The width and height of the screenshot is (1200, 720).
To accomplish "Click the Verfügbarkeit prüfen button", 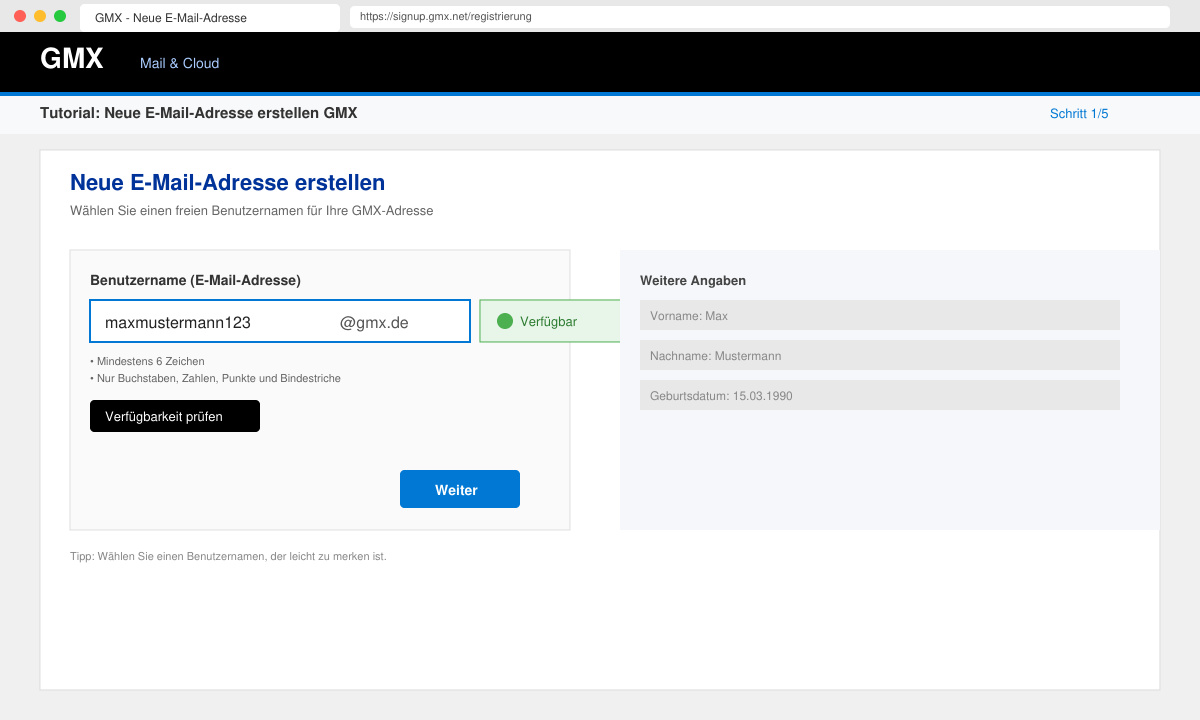I will pyautogui.click(x=175, y=416).
